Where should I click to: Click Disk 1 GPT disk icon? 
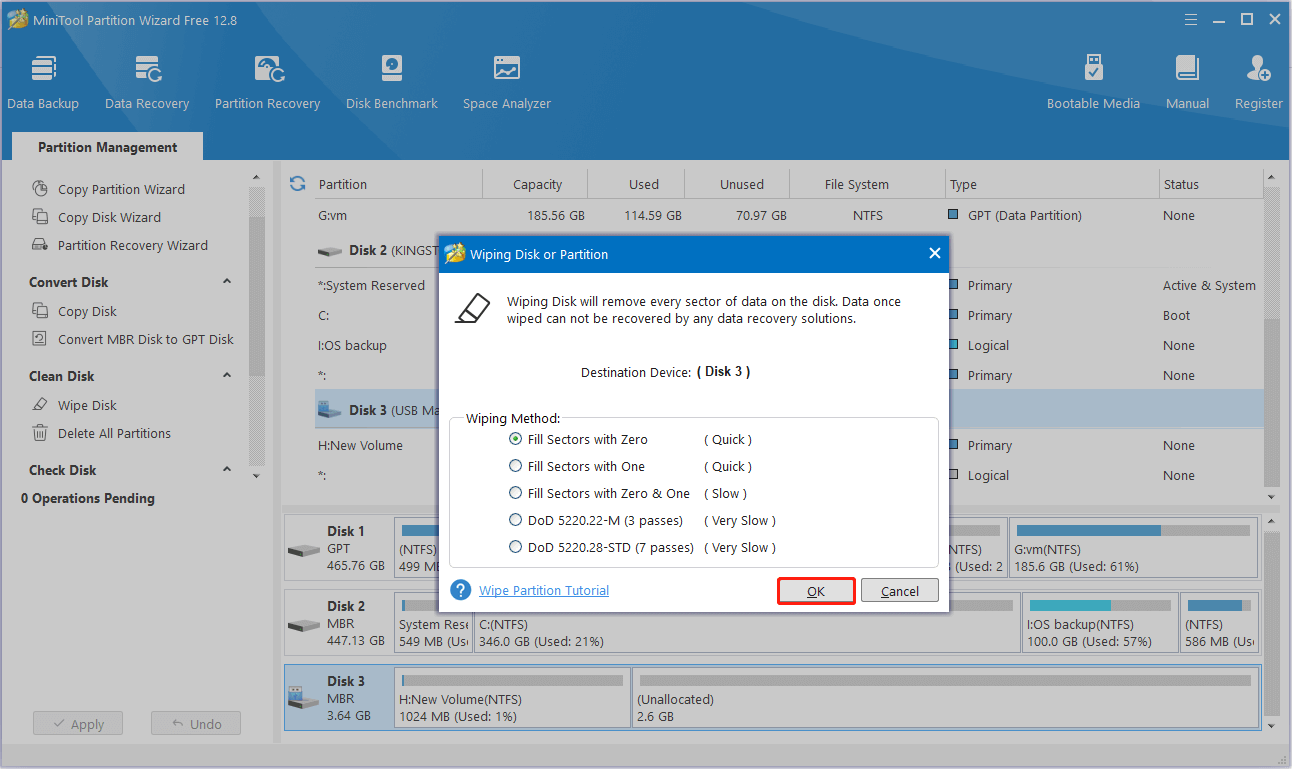304,551
